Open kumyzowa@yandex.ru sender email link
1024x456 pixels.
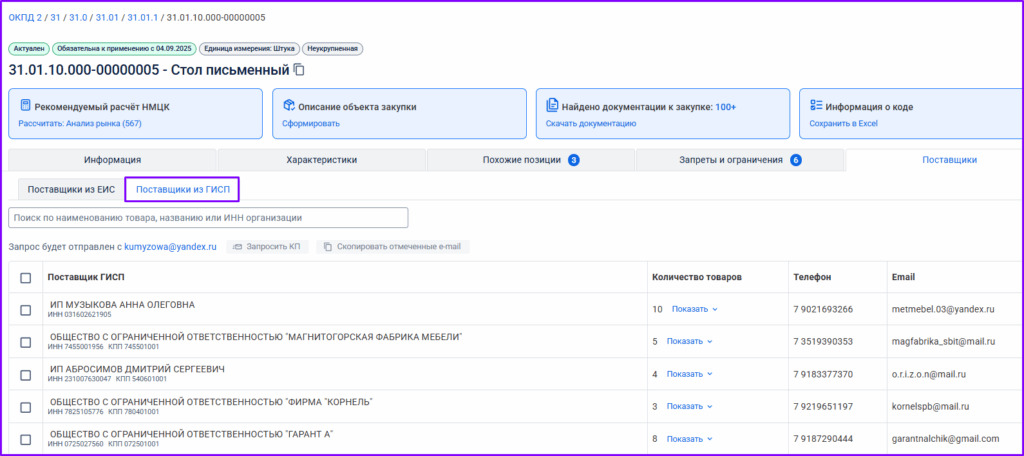pyautogui.click(x=170, y=247)
